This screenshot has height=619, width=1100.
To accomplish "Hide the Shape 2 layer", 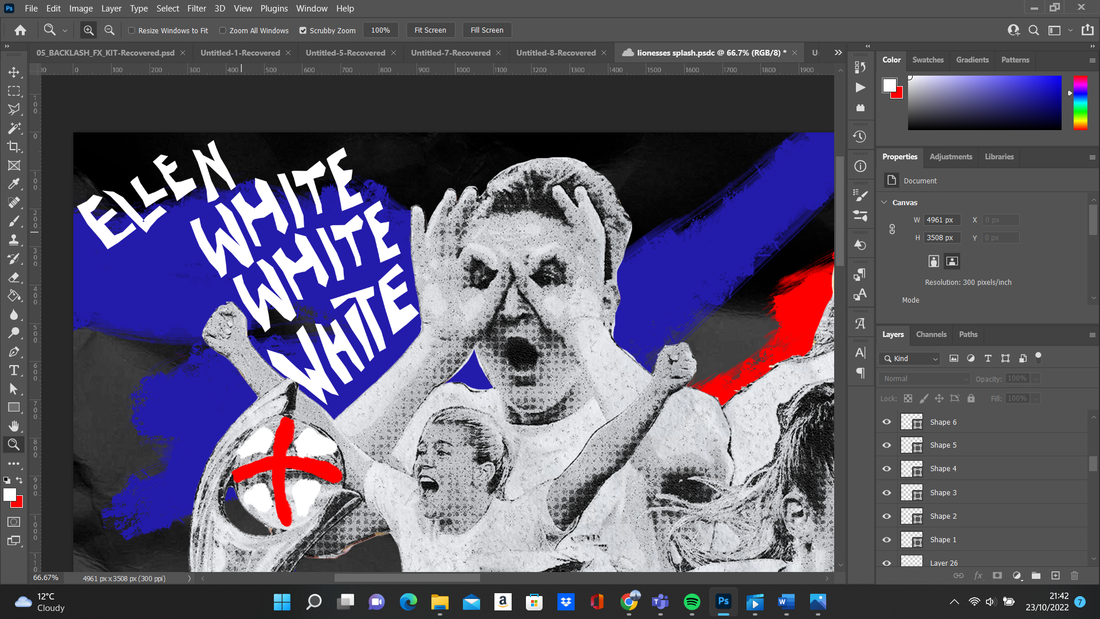I will click(887, 516).
